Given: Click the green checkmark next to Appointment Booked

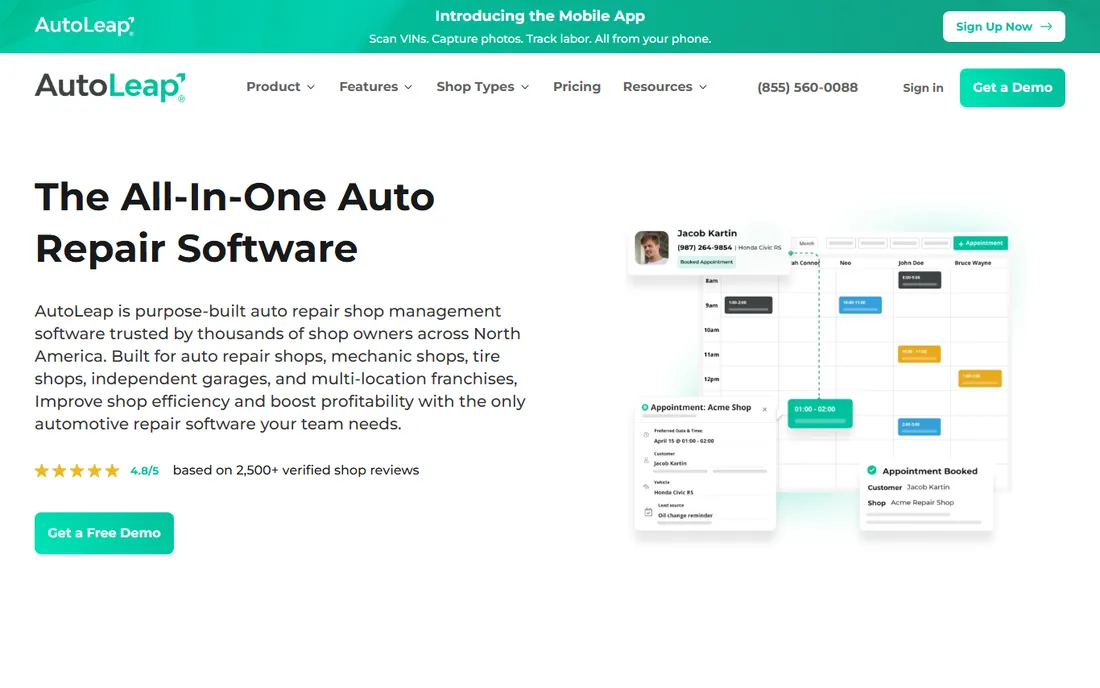Looking at the screenshot, I should pos(872,470).
